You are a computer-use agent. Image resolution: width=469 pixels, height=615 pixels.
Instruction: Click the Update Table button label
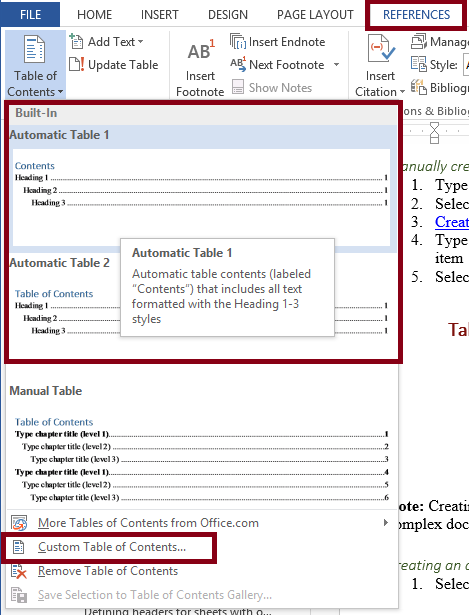[123, 65]
